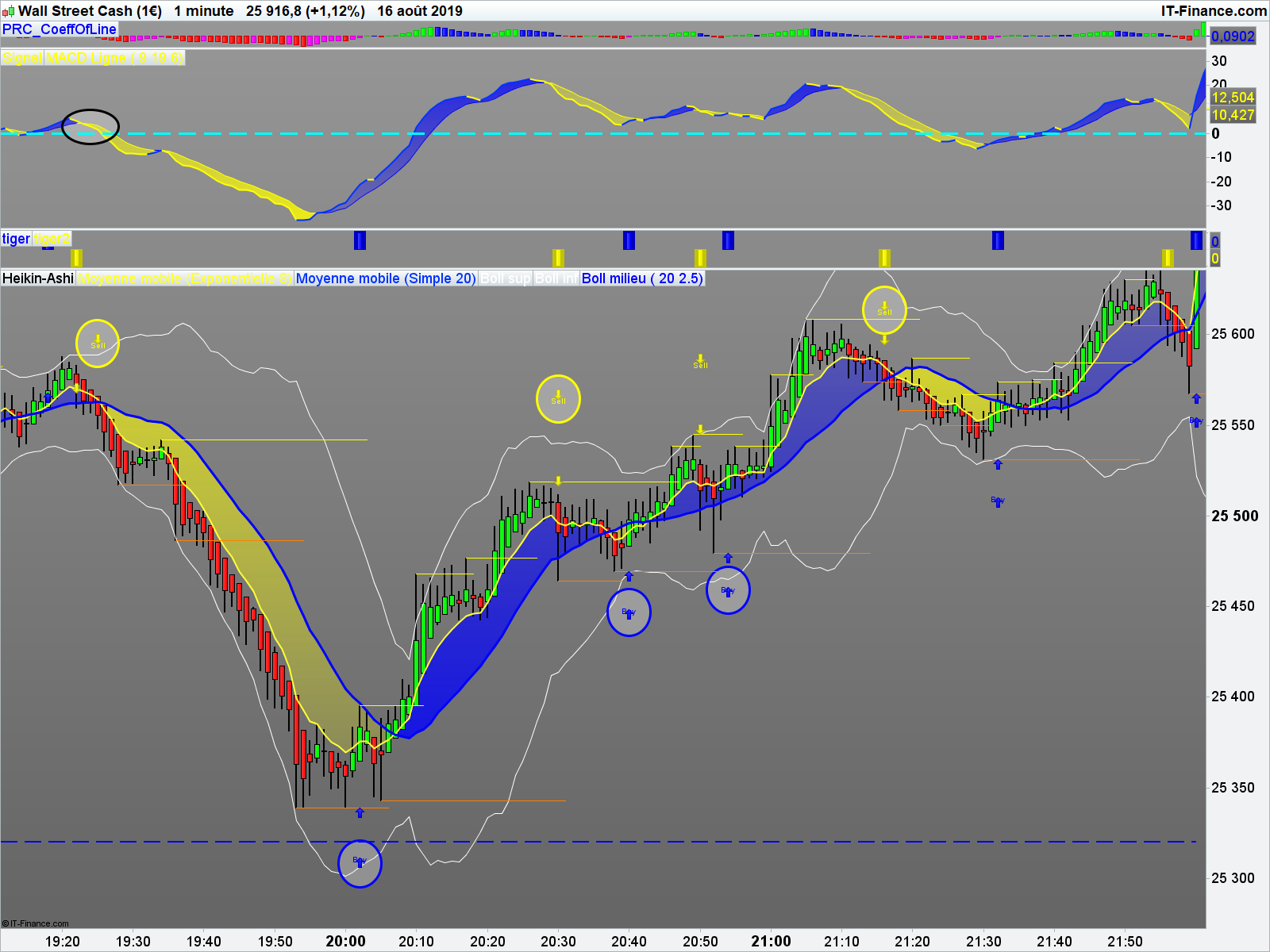Select the 25 300 price axis label

click(1233, 878)
